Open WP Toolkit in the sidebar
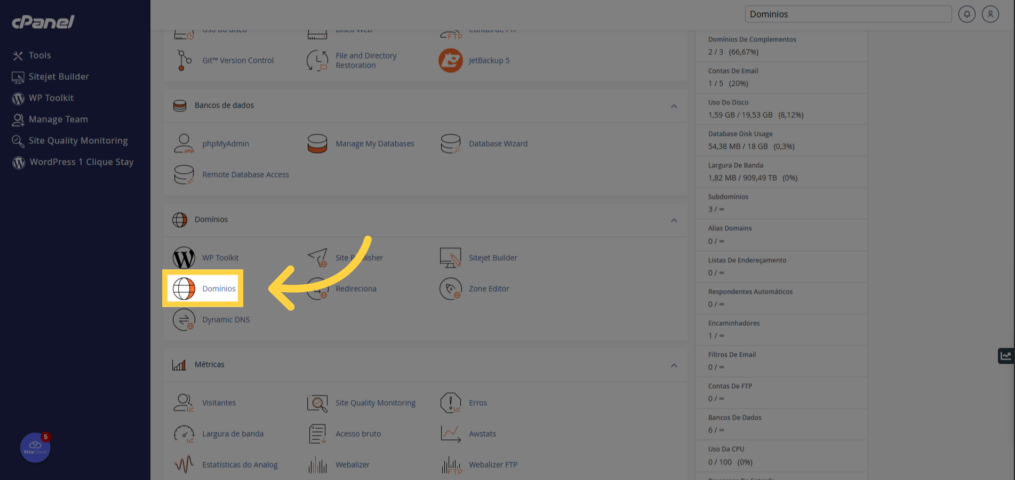The height and width of the screenshot is (480, 1015). (43, 98)
